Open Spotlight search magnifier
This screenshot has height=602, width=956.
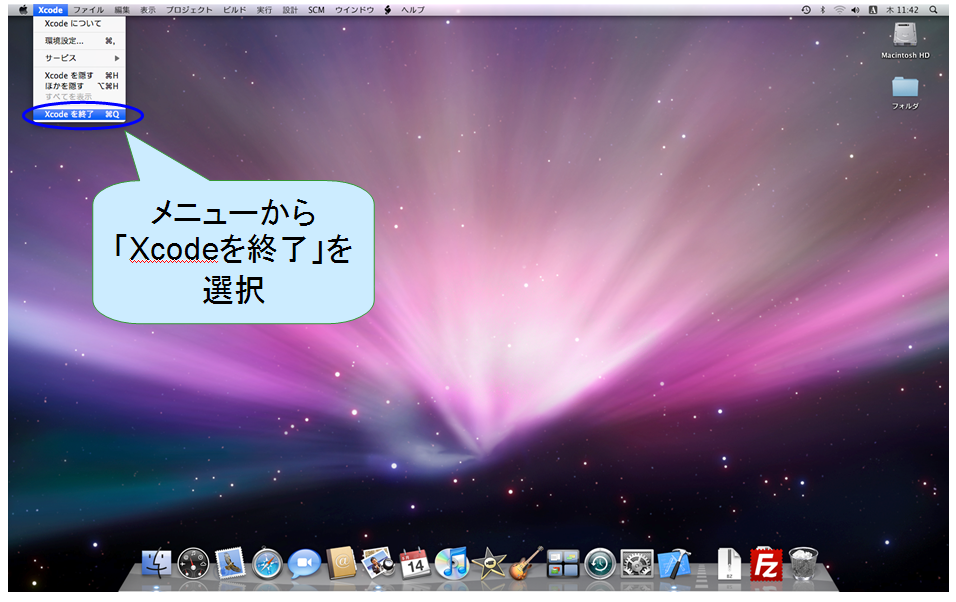click(x=933, y=10)
